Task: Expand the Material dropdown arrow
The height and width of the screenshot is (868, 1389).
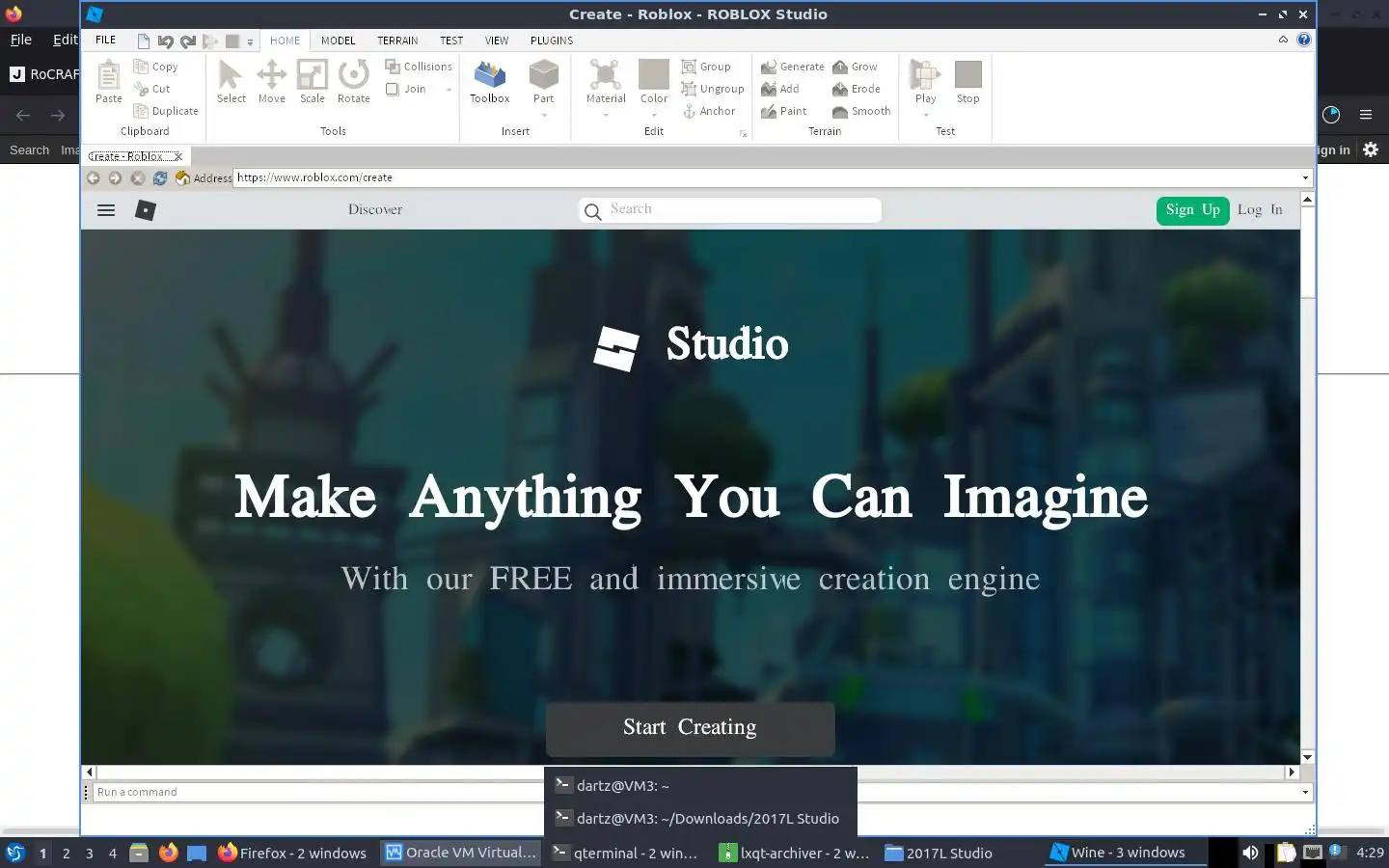Action: click(x=606, y=115)
